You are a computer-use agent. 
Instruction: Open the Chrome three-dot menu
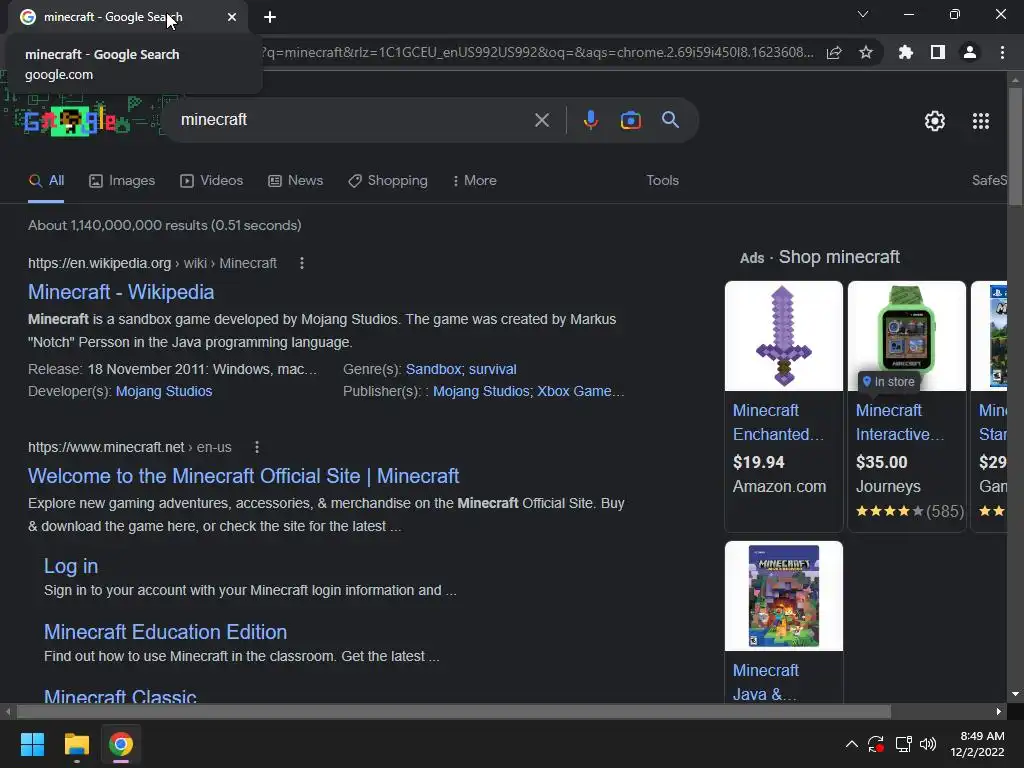[x=1002, y=52]
